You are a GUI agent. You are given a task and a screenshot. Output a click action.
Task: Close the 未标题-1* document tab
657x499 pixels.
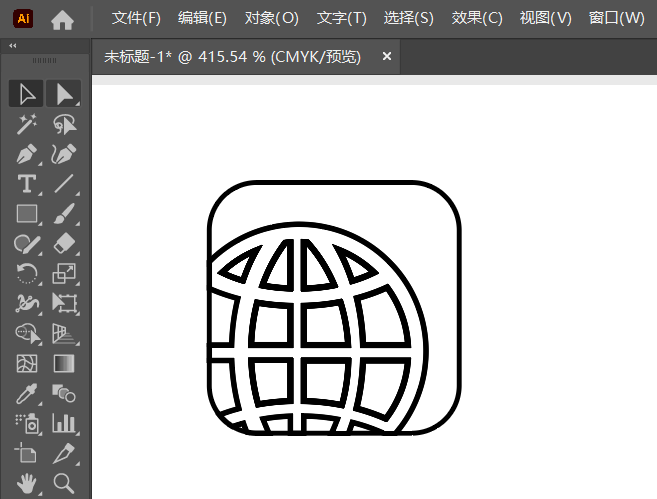pos(387,56)
